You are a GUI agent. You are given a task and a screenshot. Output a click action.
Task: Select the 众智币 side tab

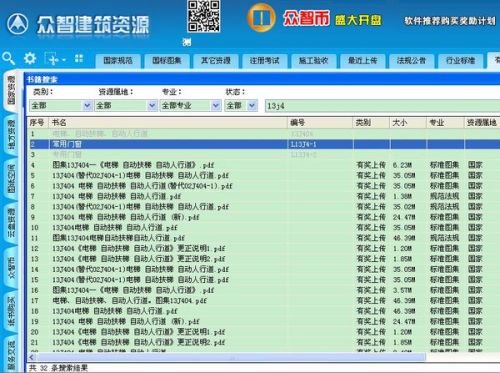pos(11,267)
